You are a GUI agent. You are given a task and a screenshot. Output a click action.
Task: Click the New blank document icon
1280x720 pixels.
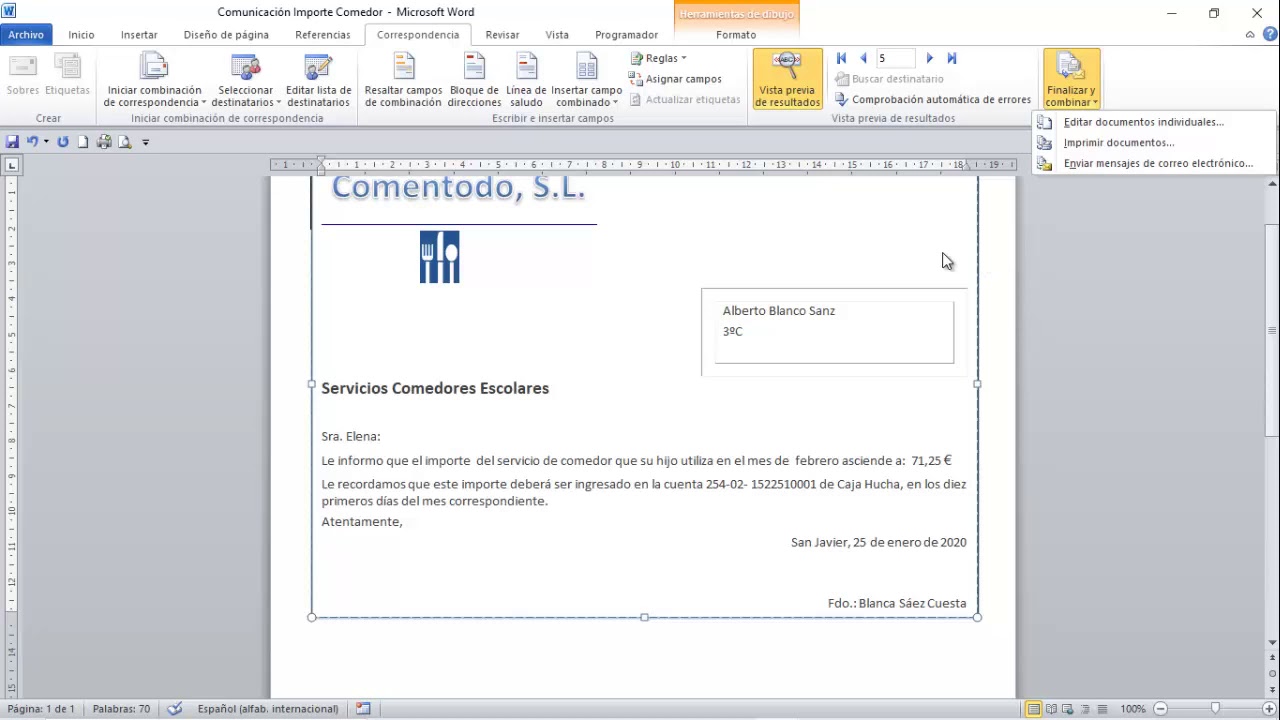tap(83, 142)
